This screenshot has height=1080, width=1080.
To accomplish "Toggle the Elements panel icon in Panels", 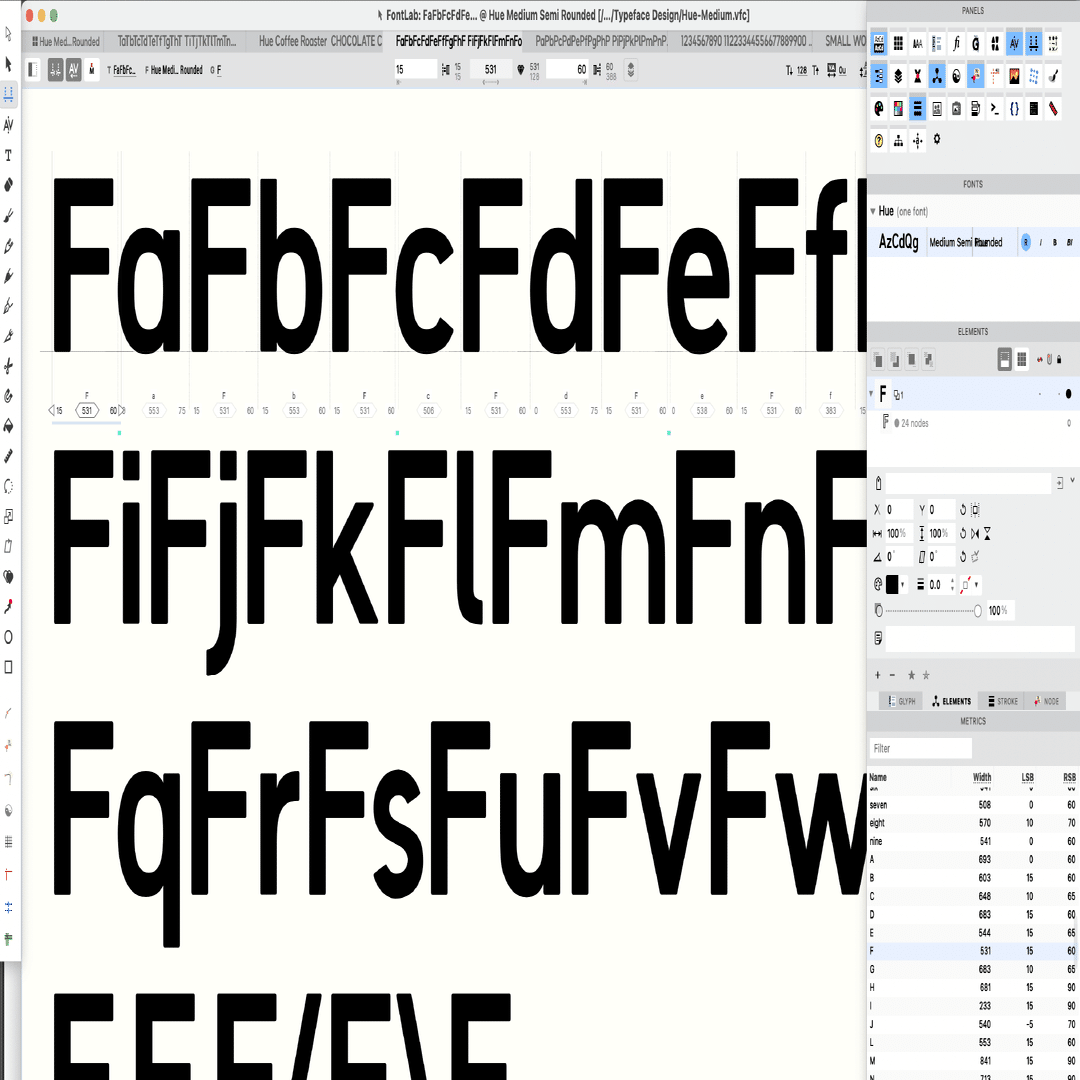I will (937, 76).
